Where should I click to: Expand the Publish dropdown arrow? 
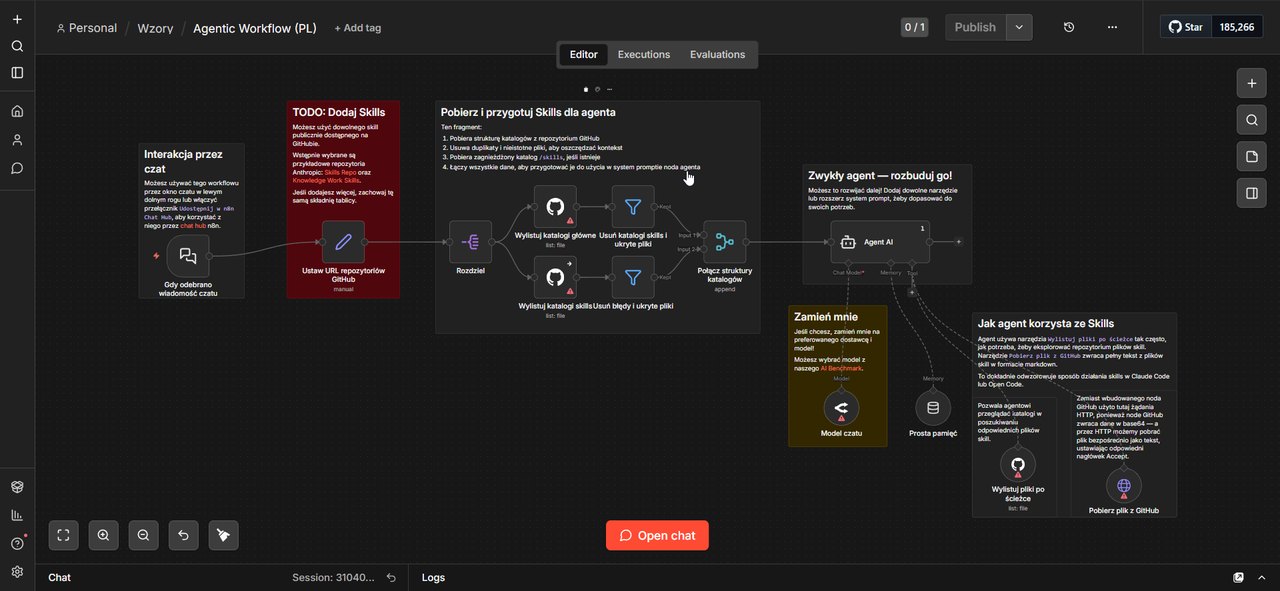[1019, 27]
